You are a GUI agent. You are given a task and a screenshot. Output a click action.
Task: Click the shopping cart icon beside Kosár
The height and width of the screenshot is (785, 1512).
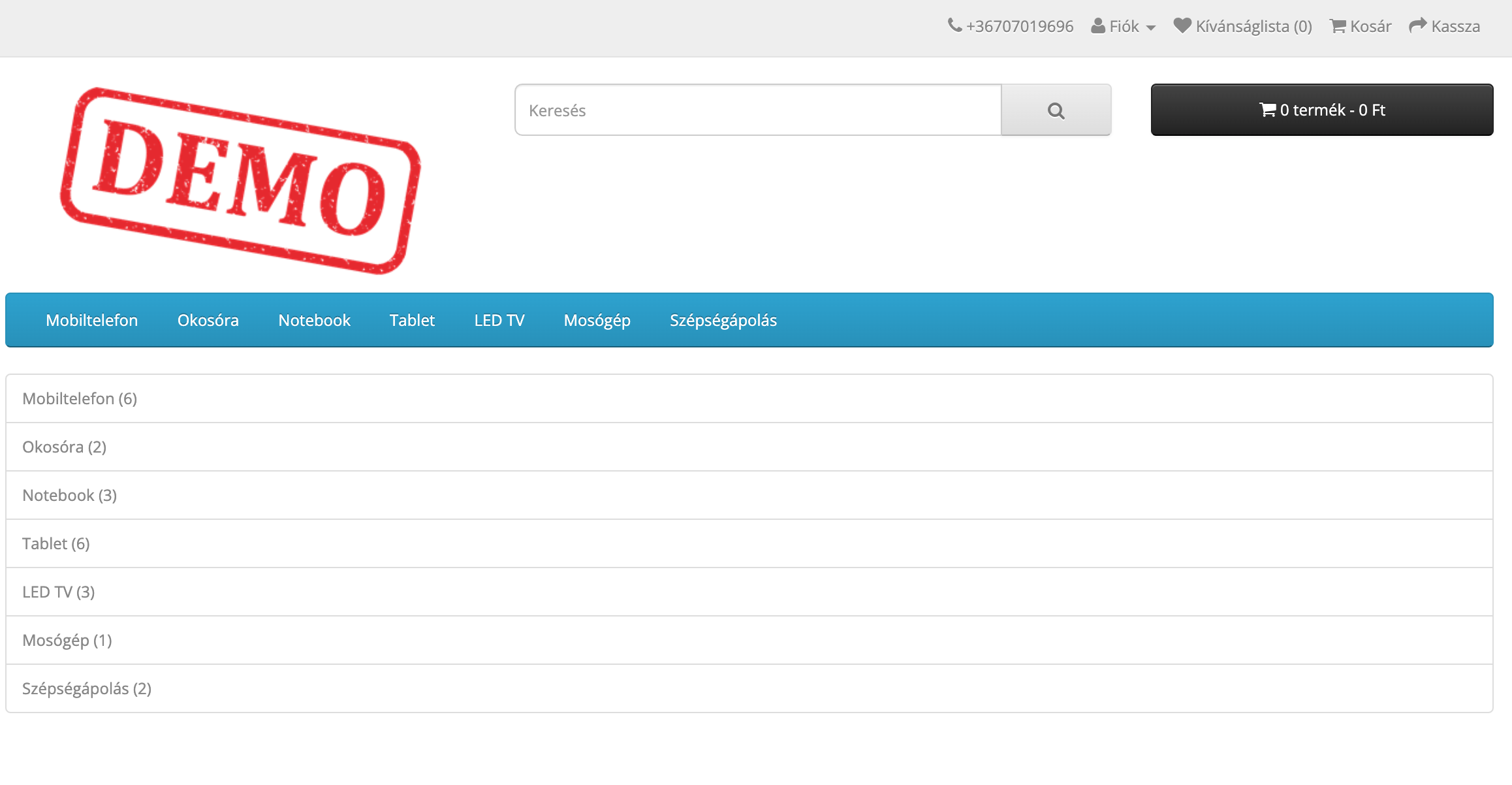(x=1338, y=26)
